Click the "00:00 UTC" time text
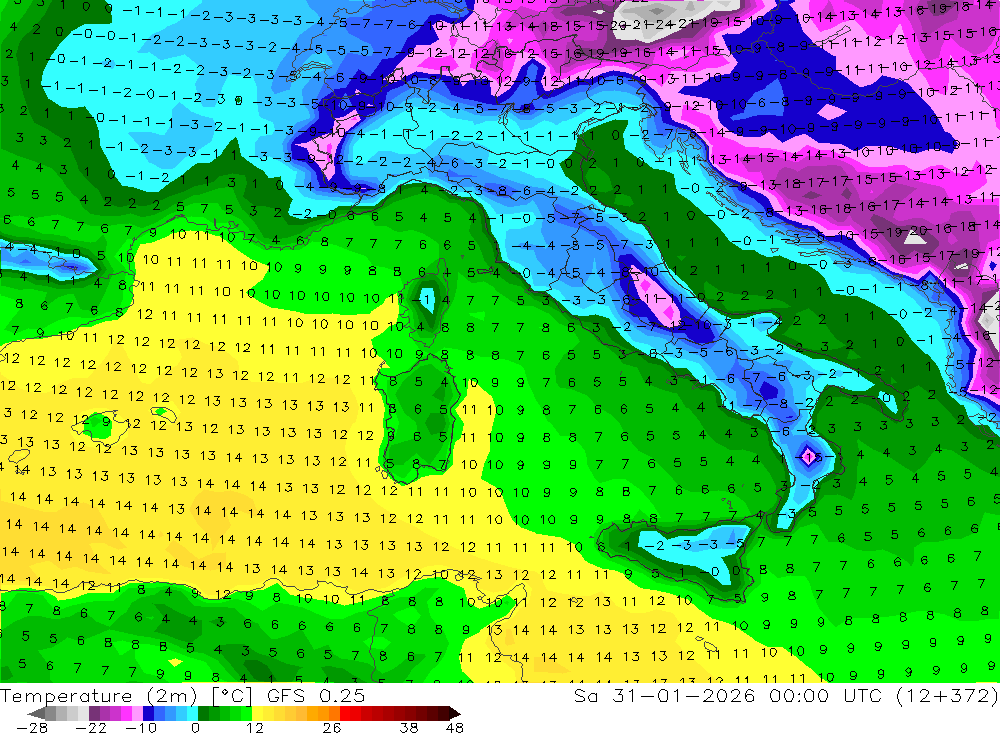 pyautogui.click(x=826, y=695)
